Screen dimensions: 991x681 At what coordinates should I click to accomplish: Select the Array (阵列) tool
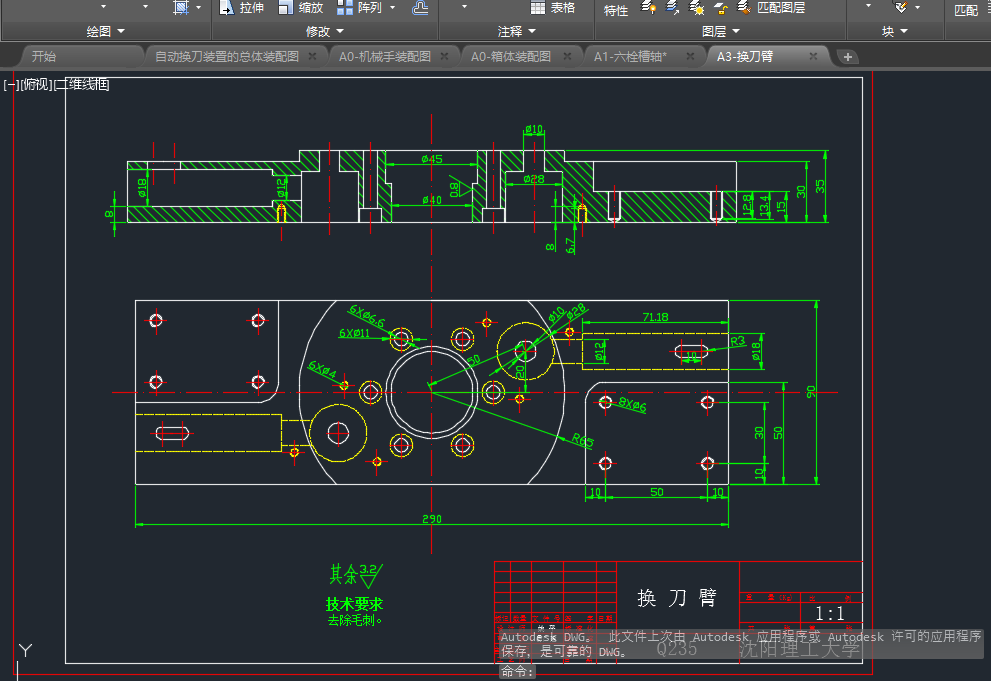(359, 8)
